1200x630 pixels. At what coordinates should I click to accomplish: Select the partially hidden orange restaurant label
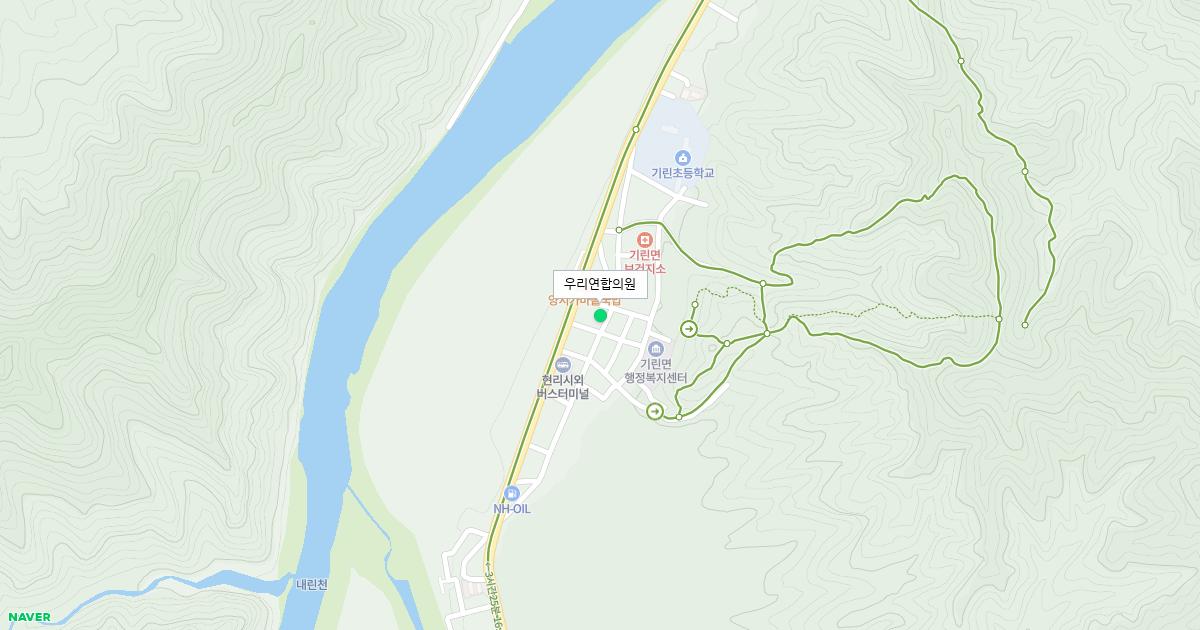pyautogui.click(x=585, y=301)
